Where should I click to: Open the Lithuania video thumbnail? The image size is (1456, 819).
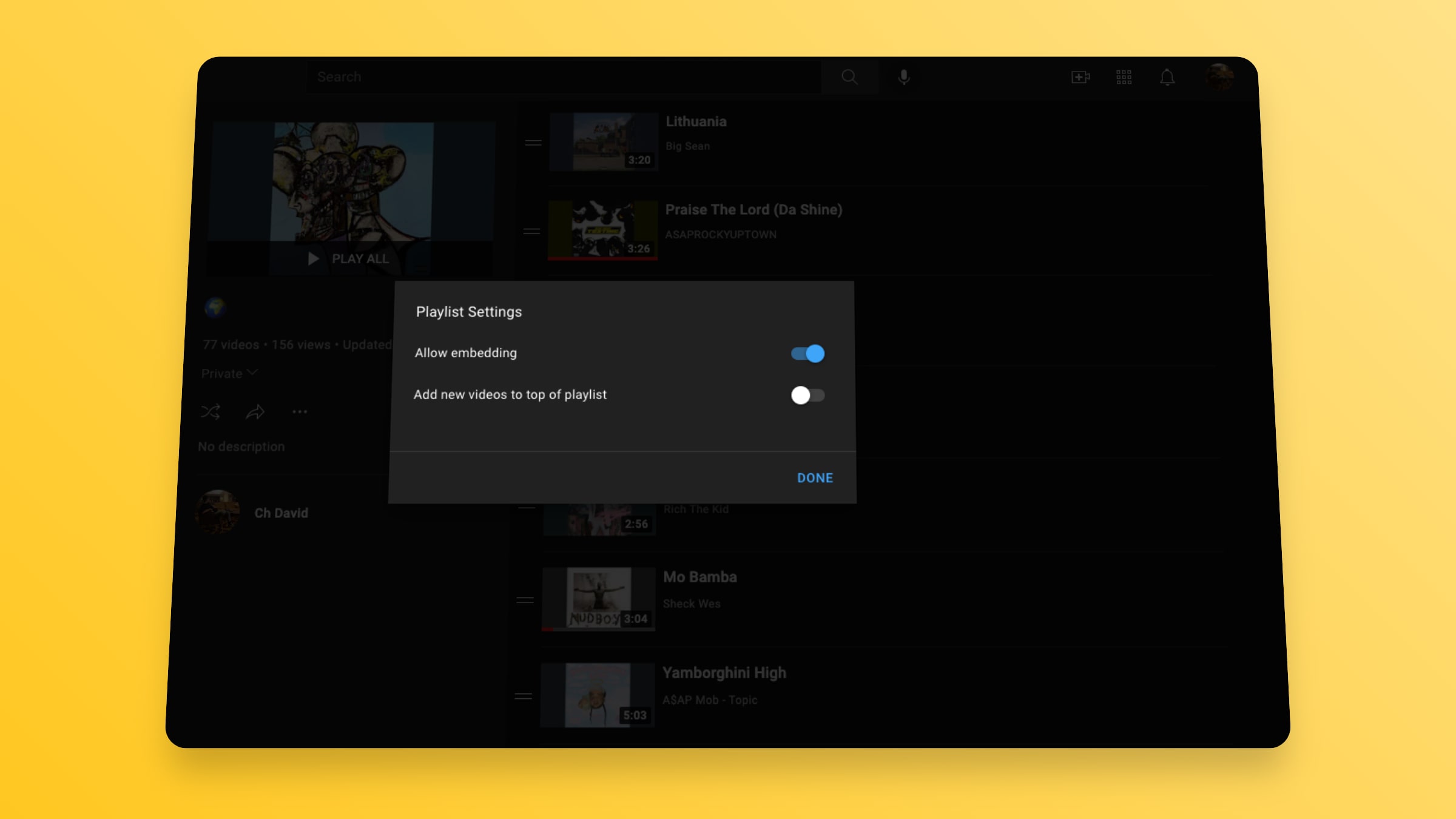604,141
